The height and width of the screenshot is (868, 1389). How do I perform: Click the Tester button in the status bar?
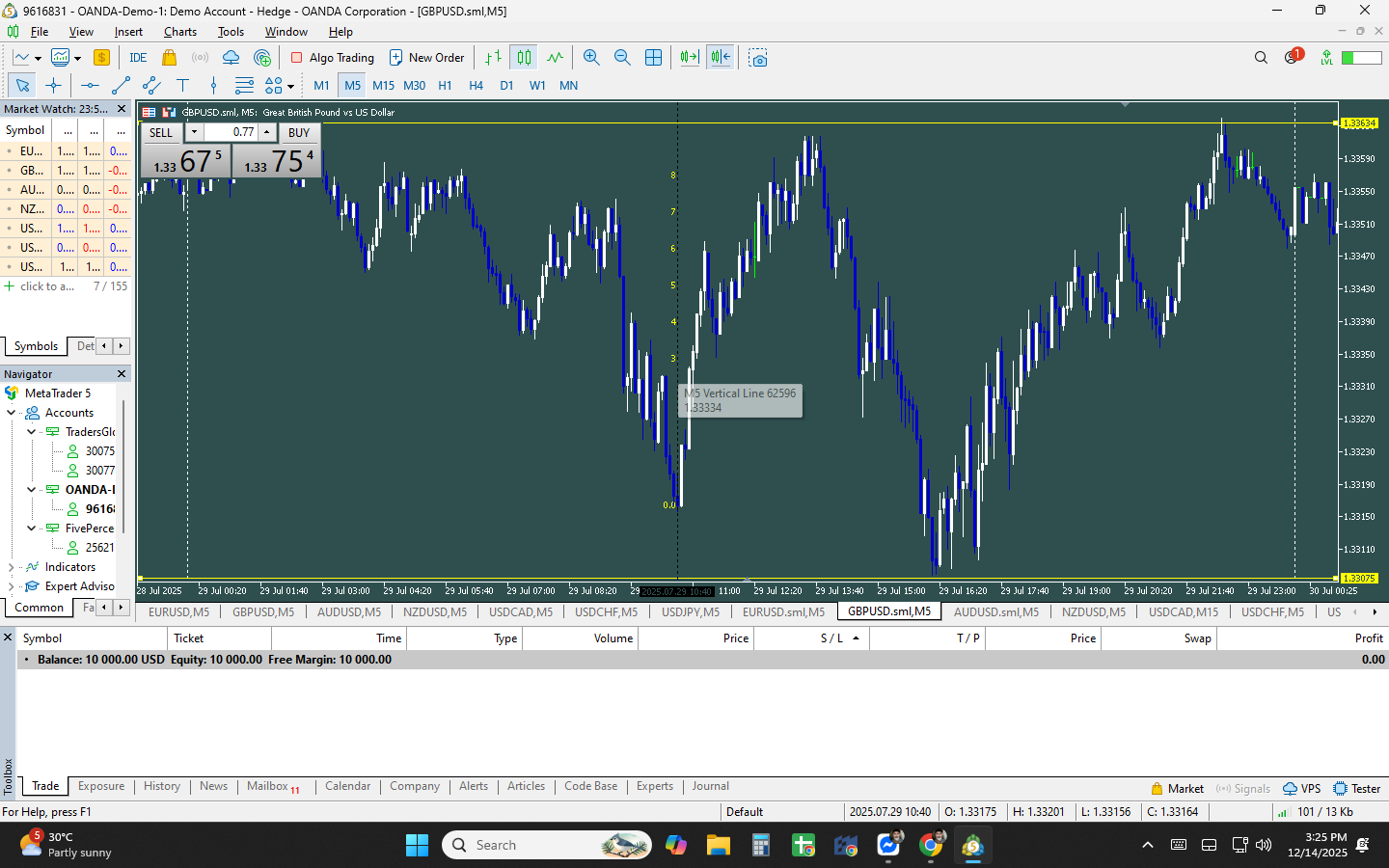coord(1356,788)
